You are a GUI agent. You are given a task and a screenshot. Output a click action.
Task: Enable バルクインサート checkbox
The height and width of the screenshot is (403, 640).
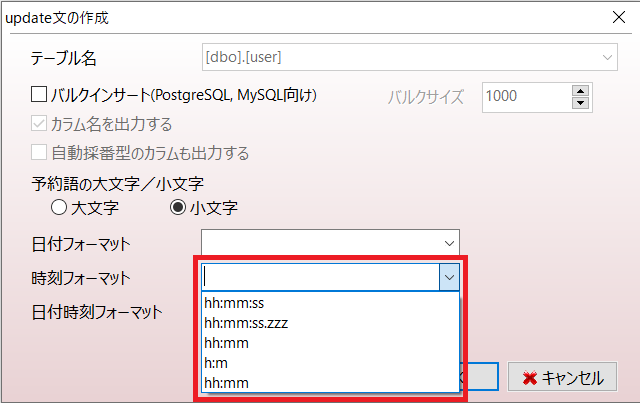pyautogui.click(x=39, y=94)
